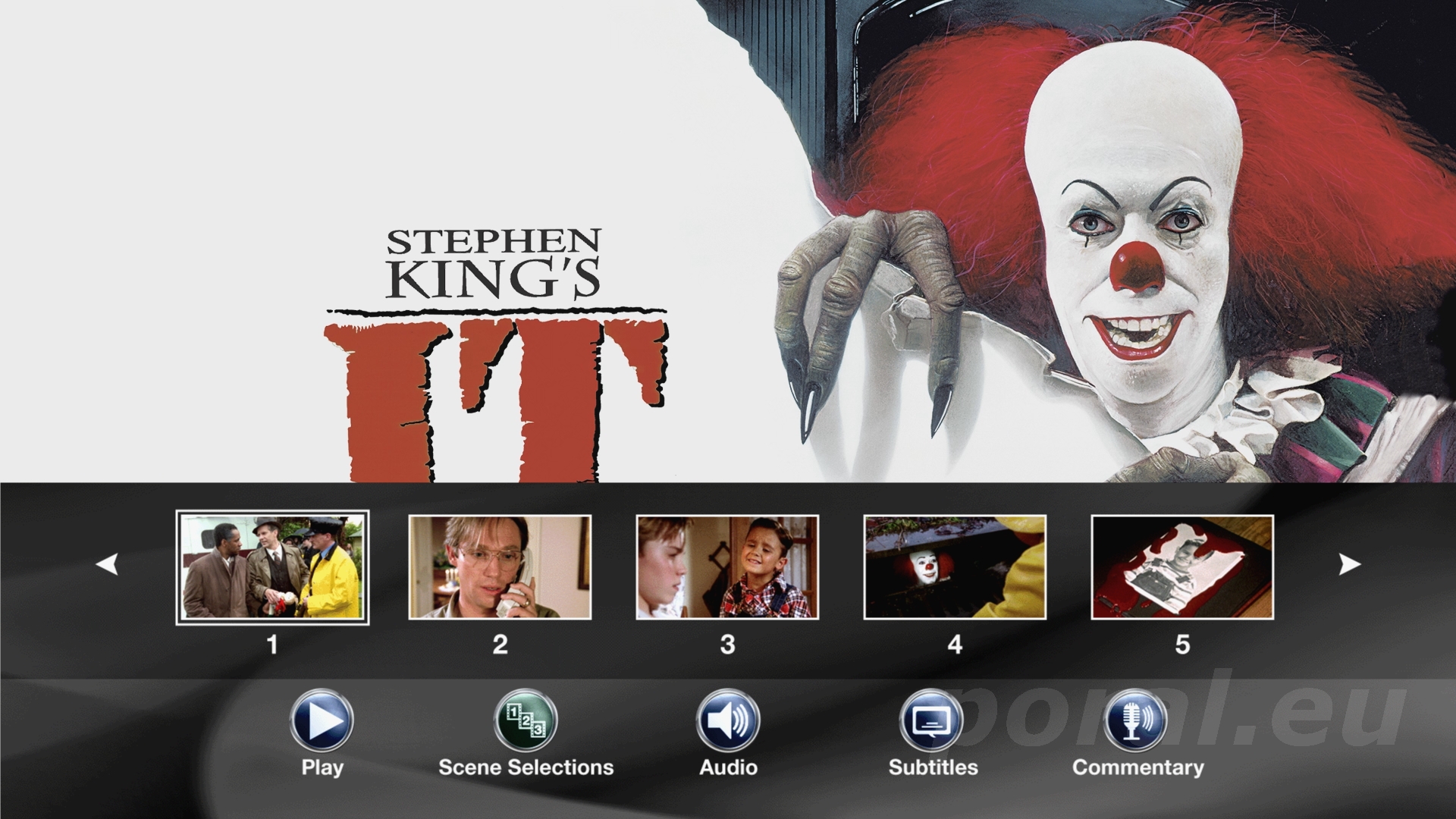Click the "Audio" menu label
The image size is (1456, 819).
coord(728,767)
